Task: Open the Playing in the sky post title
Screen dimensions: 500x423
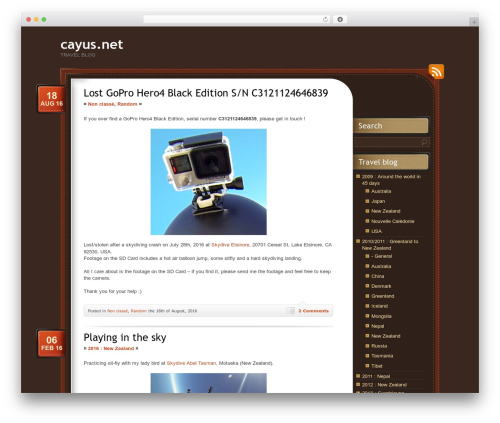Action: [x=125, y=337]
